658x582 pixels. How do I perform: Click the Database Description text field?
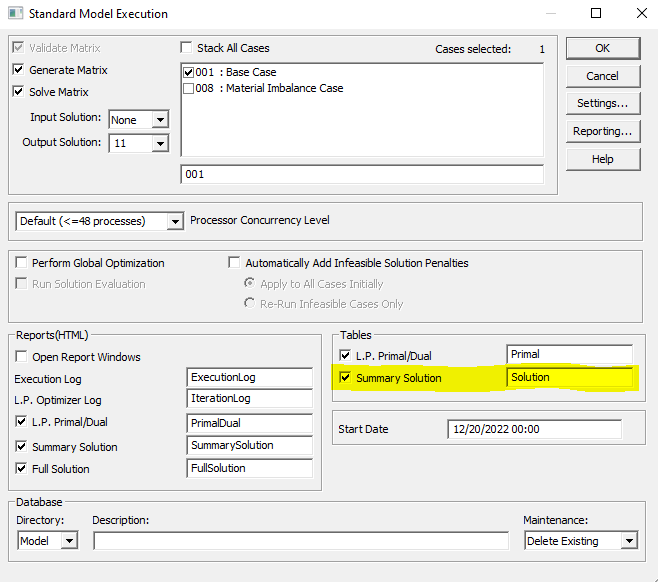tap(300, 541)
